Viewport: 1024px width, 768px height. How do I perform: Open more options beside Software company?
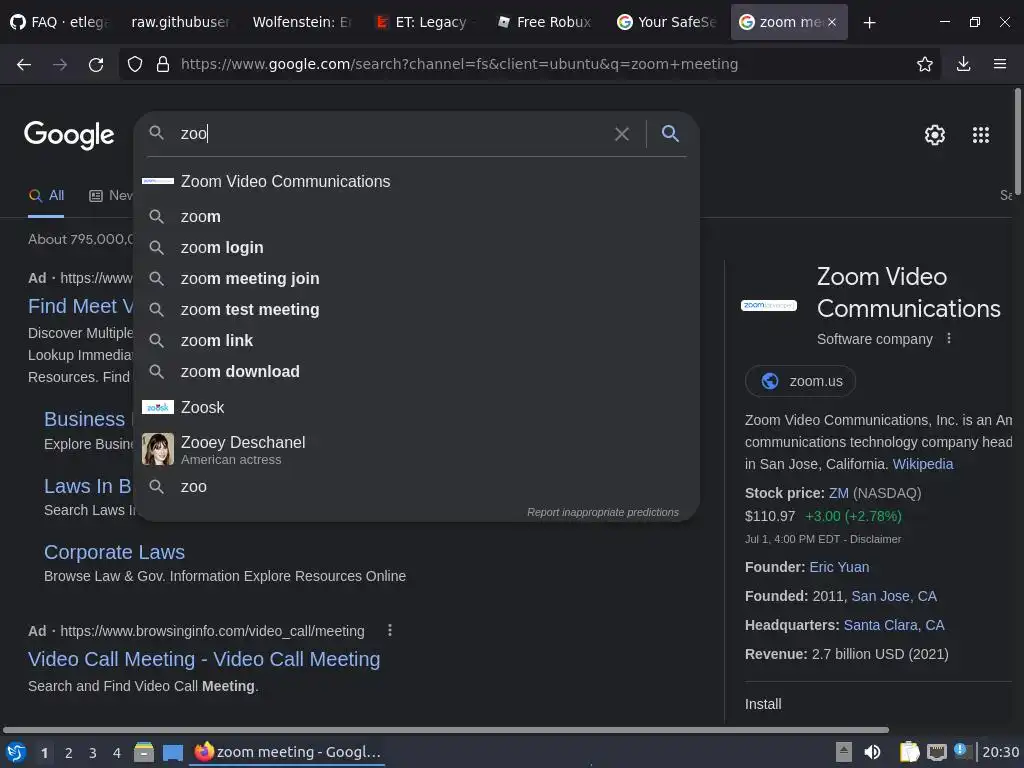[949, 338]
